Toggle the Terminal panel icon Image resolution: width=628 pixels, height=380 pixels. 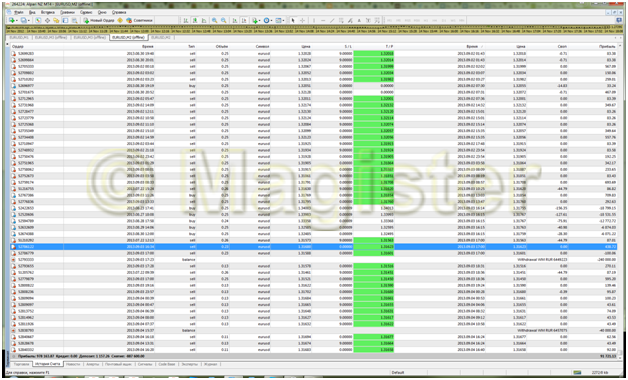[65, 20]
